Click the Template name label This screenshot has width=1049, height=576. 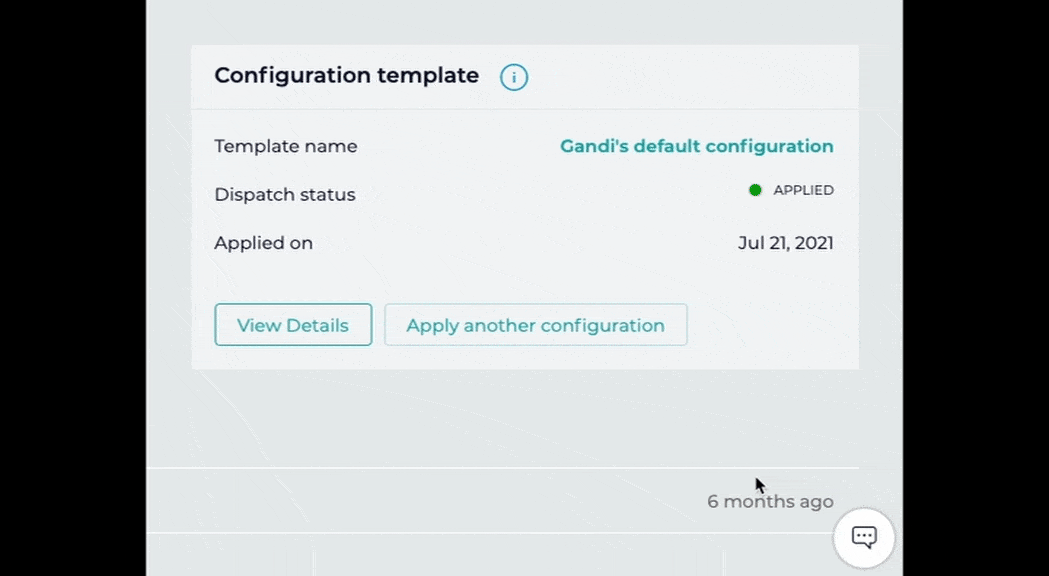(285, 146)
